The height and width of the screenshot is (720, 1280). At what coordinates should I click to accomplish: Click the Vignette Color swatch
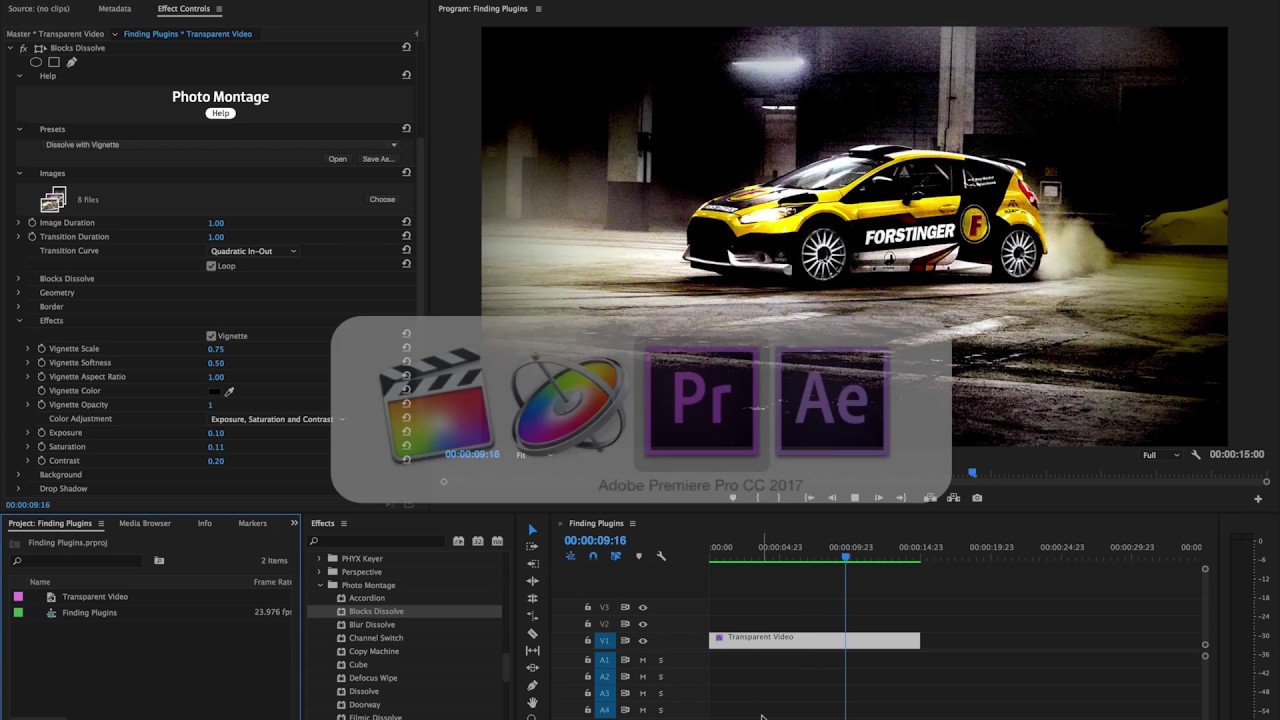[x=214, y=391]
